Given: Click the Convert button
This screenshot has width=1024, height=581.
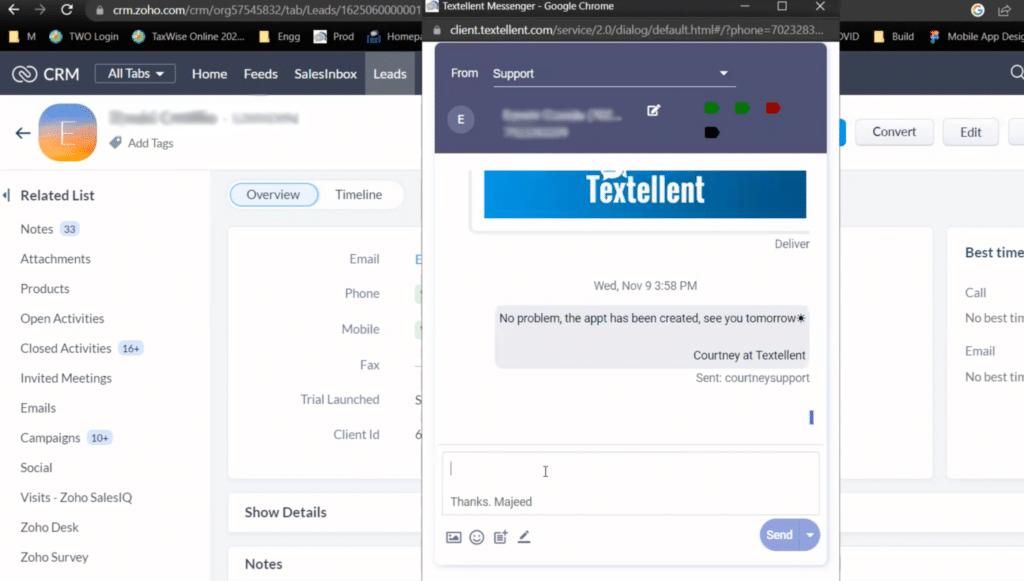Looking at the screenshot, I should tap(894, 131).
